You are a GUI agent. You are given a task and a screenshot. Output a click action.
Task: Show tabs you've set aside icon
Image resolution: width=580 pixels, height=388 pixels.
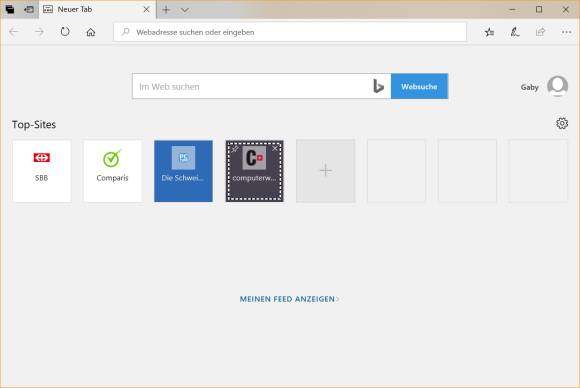pyautogui.click(x=10, y=10)
